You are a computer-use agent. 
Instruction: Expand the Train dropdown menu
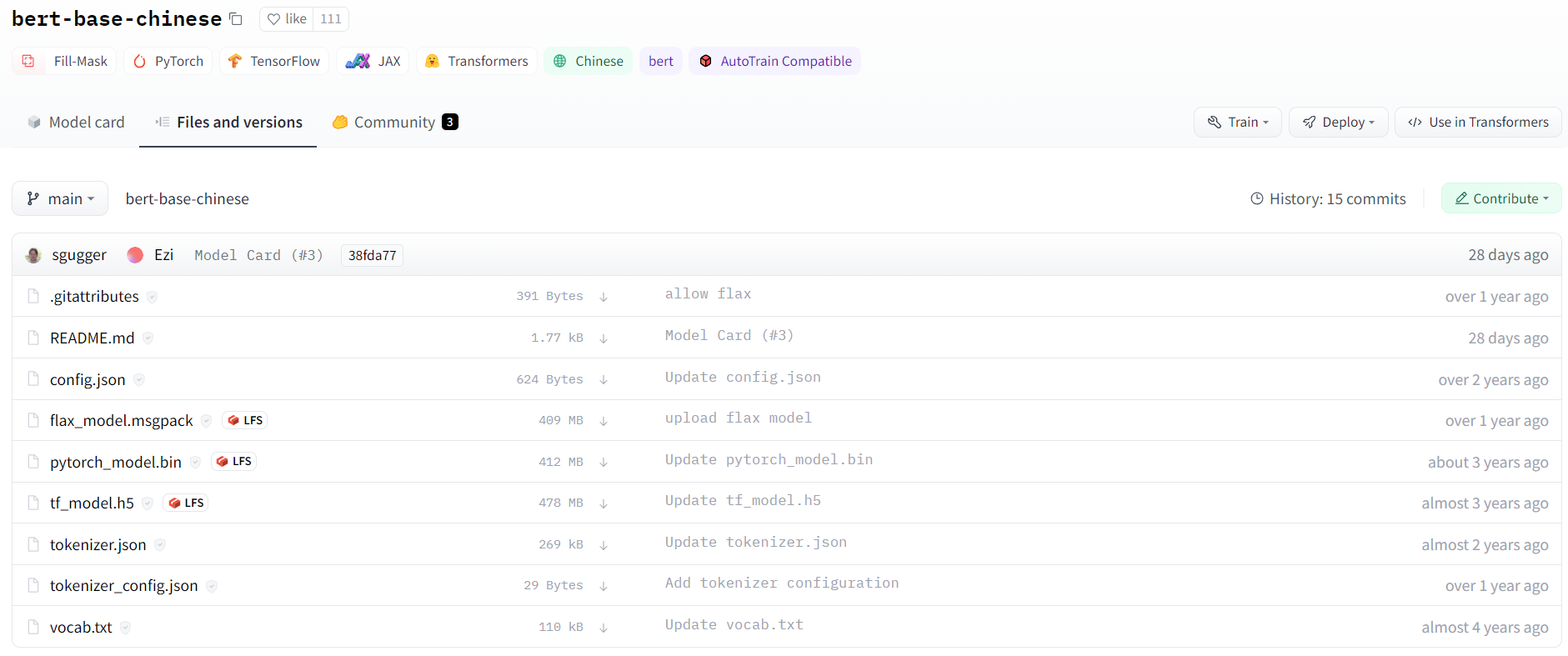click(1238, 123)
